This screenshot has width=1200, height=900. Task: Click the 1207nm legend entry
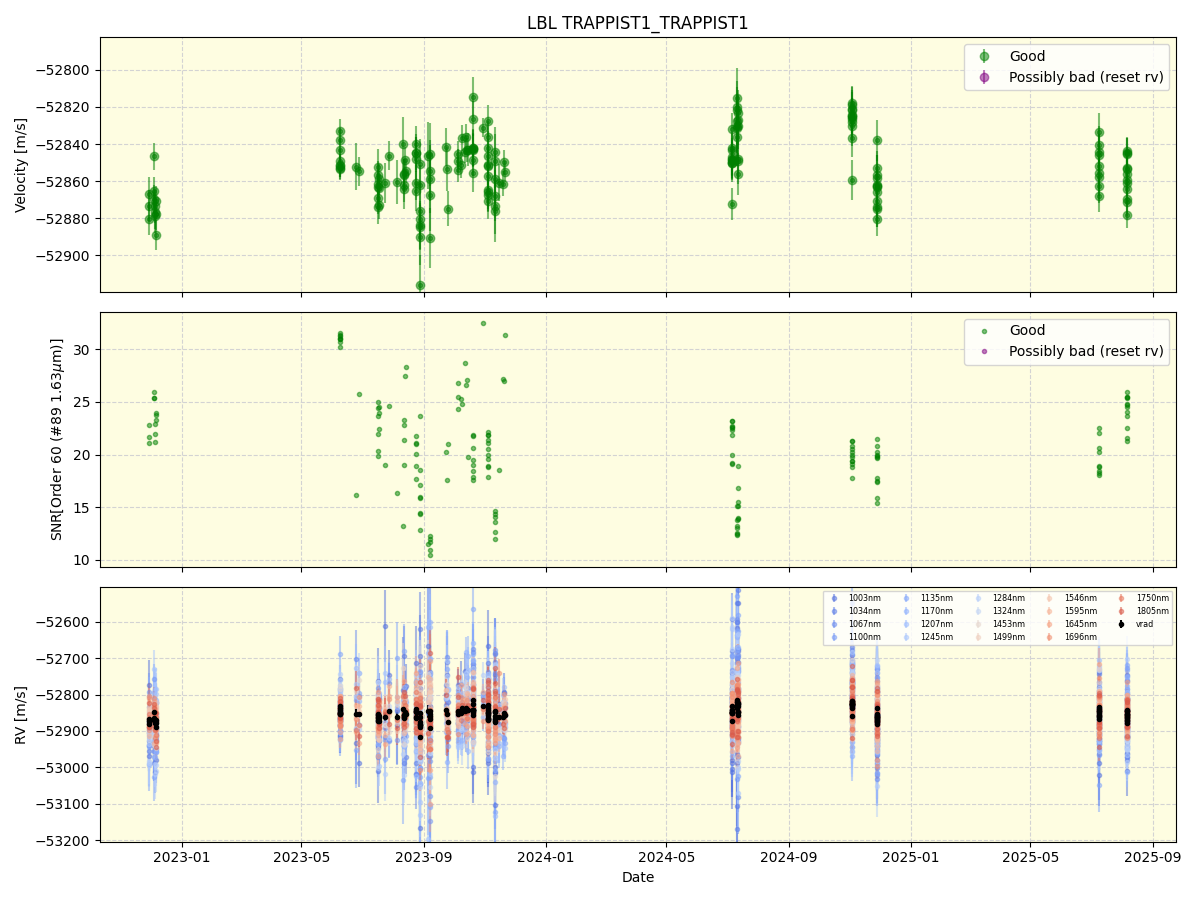click(x=928, y=624)
